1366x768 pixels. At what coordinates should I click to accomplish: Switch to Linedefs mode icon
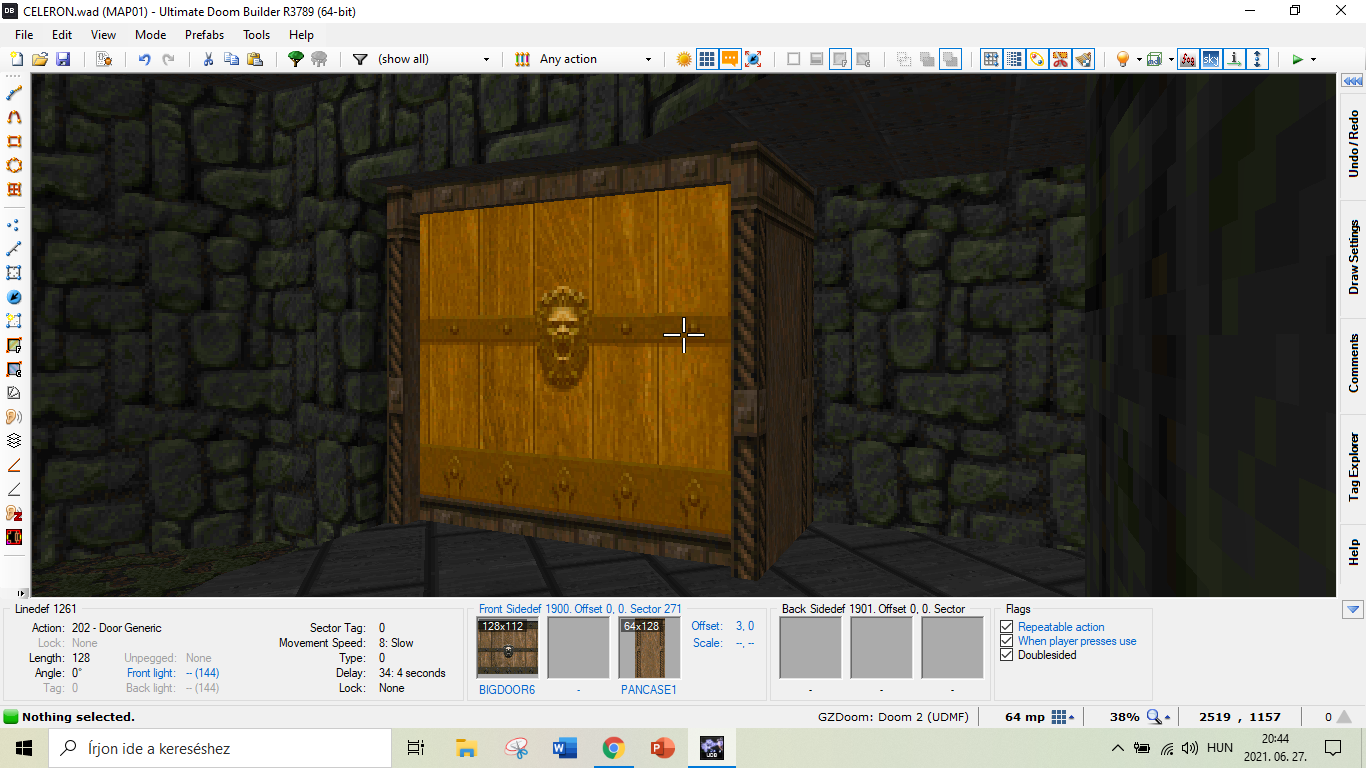coord(15,249)
